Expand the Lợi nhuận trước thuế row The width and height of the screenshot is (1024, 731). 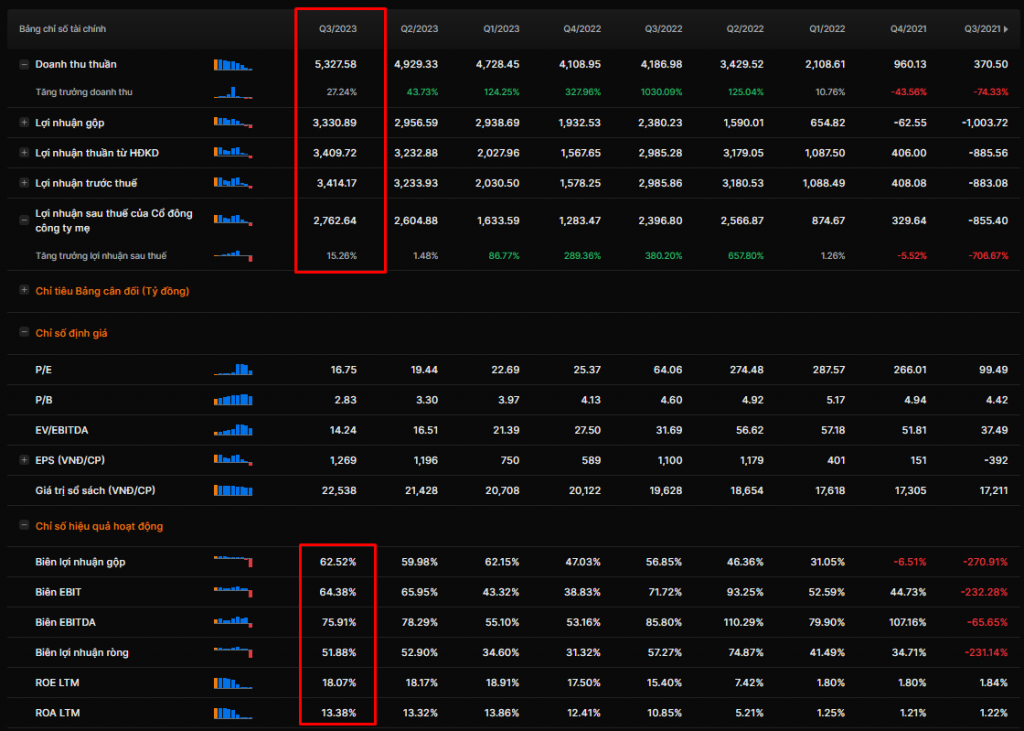pyautogui.click(x=23, y=183)
